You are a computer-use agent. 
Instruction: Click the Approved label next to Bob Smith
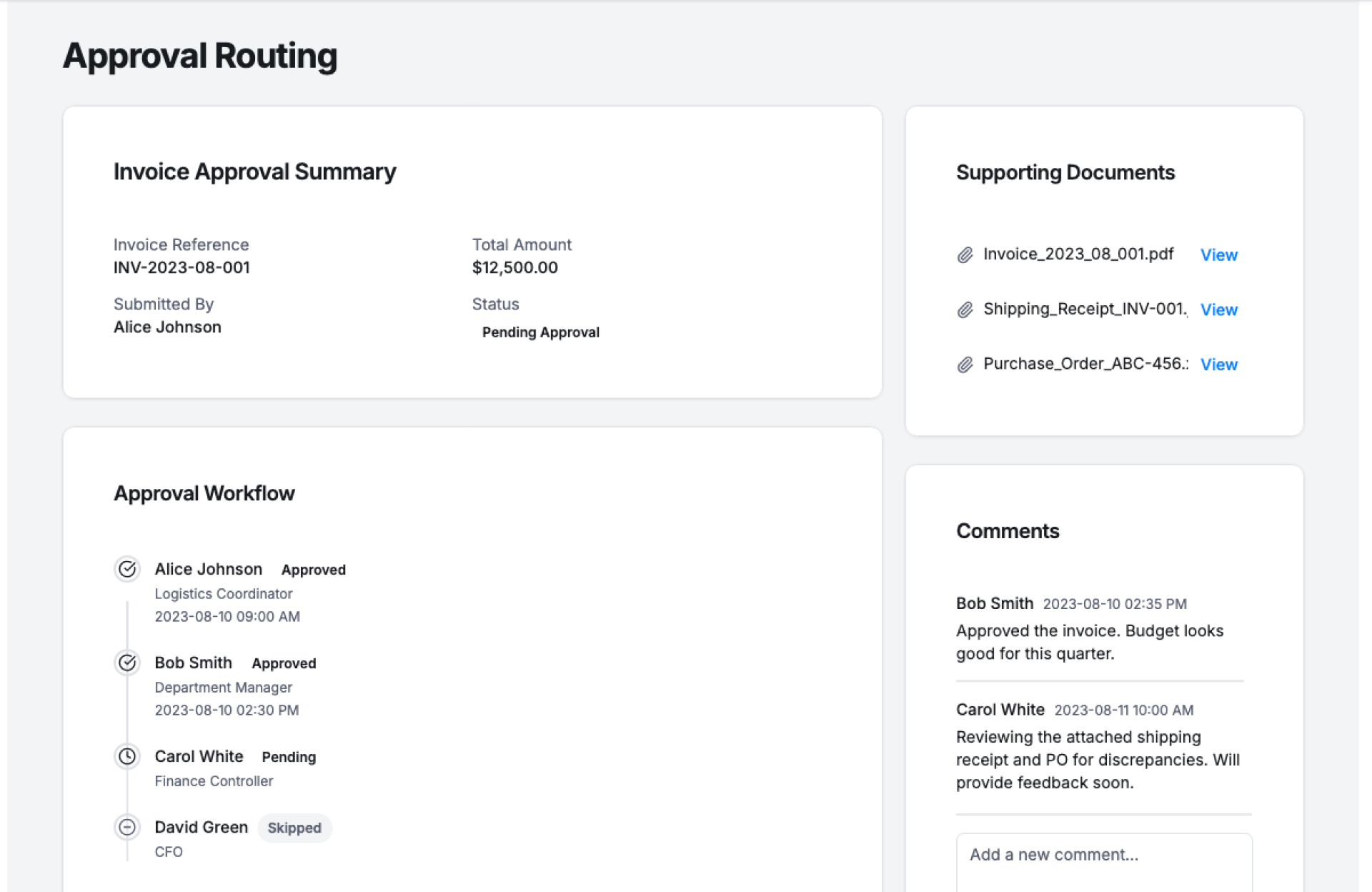(284, 663)
